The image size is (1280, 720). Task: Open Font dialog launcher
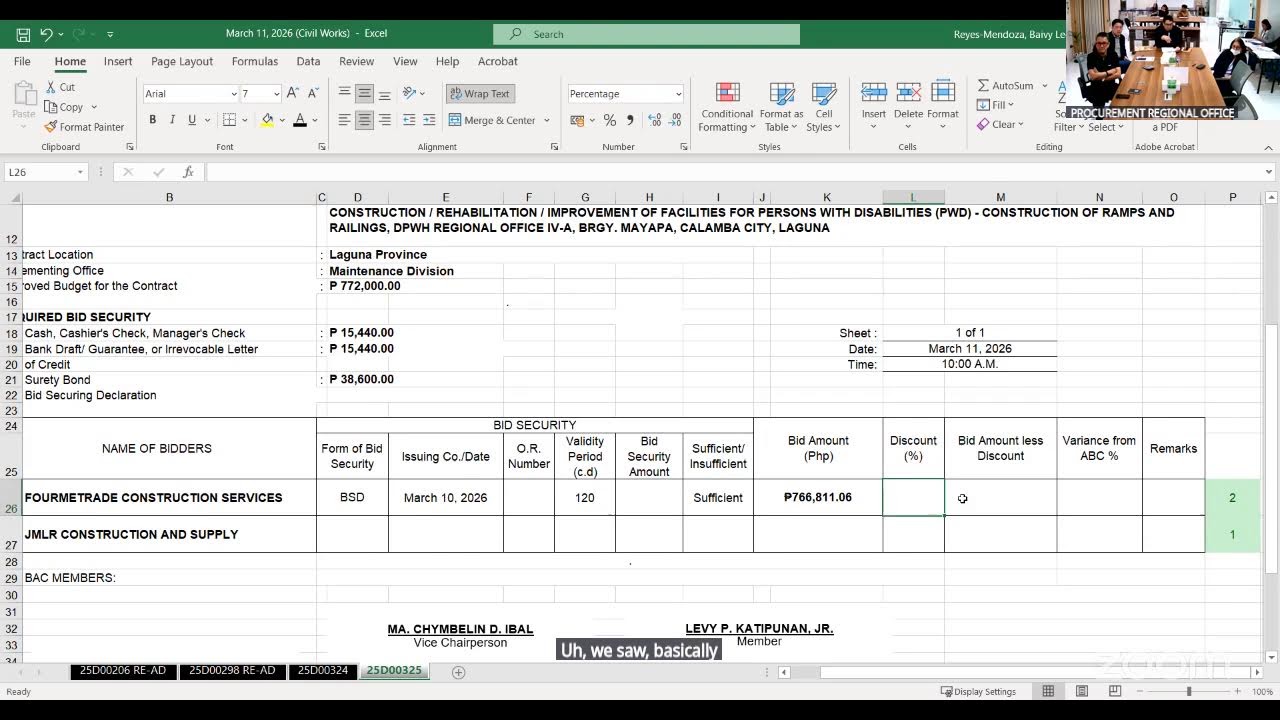click(x=322, y=147)
